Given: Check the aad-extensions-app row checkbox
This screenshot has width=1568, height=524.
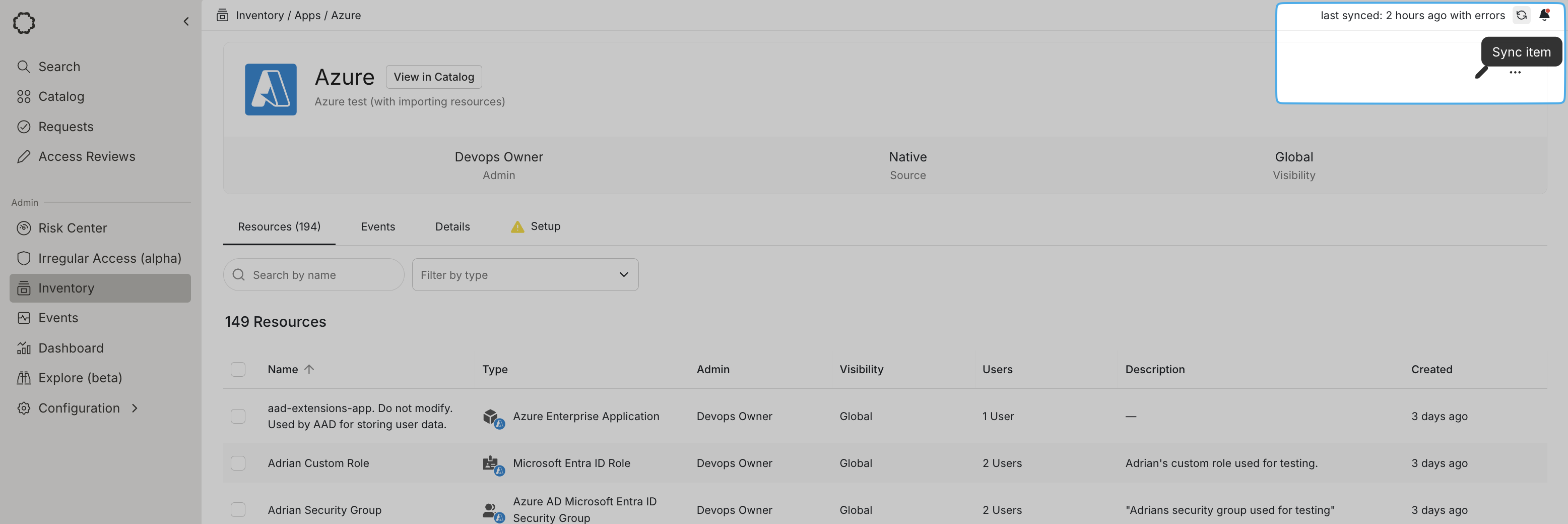Looking at the screenshot, I should coord(238,416).
